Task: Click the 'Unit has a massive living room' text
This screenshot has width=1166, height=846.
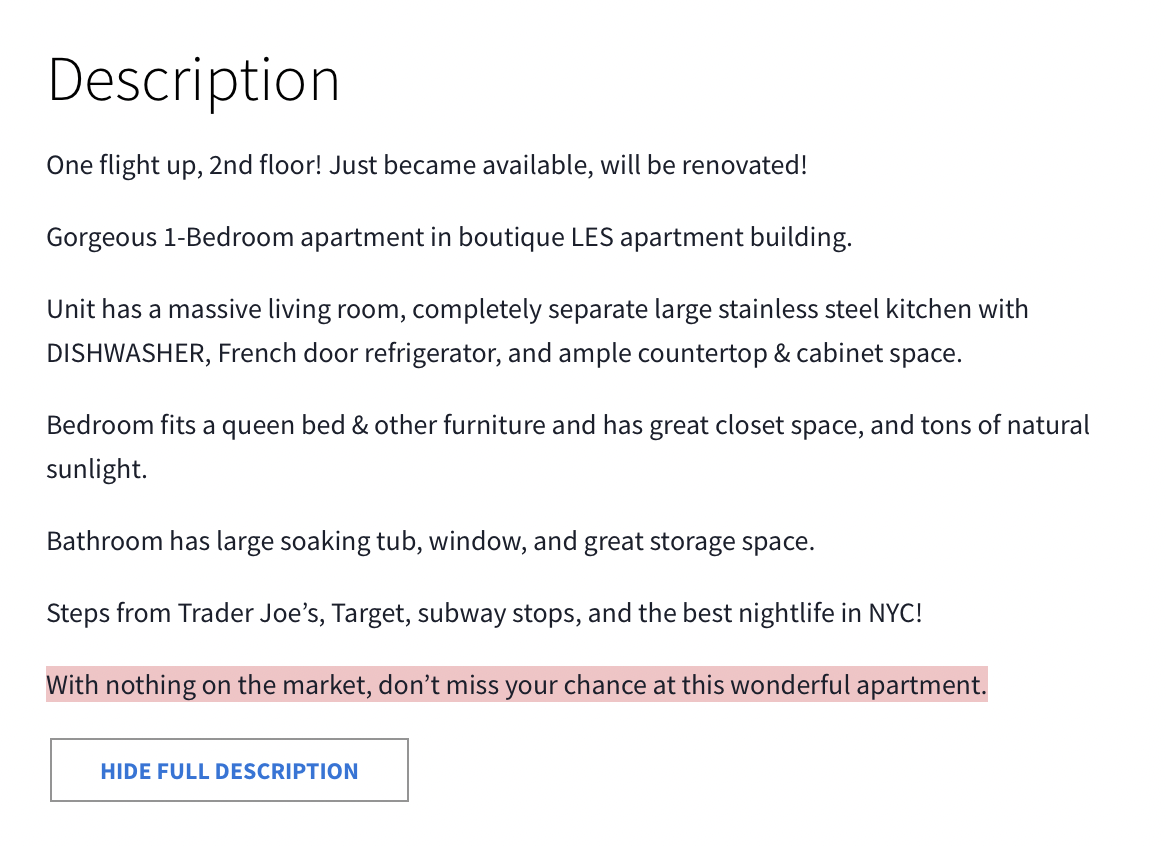Action: [x=226, y=309]
